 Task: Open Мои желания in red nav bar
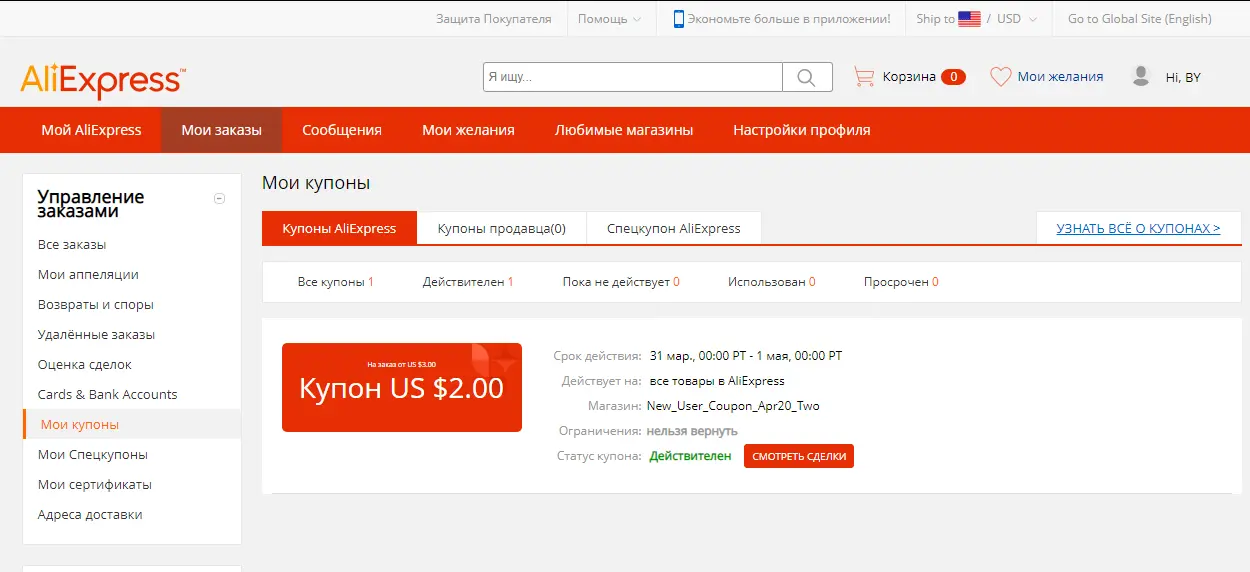(x=468, y=130)
